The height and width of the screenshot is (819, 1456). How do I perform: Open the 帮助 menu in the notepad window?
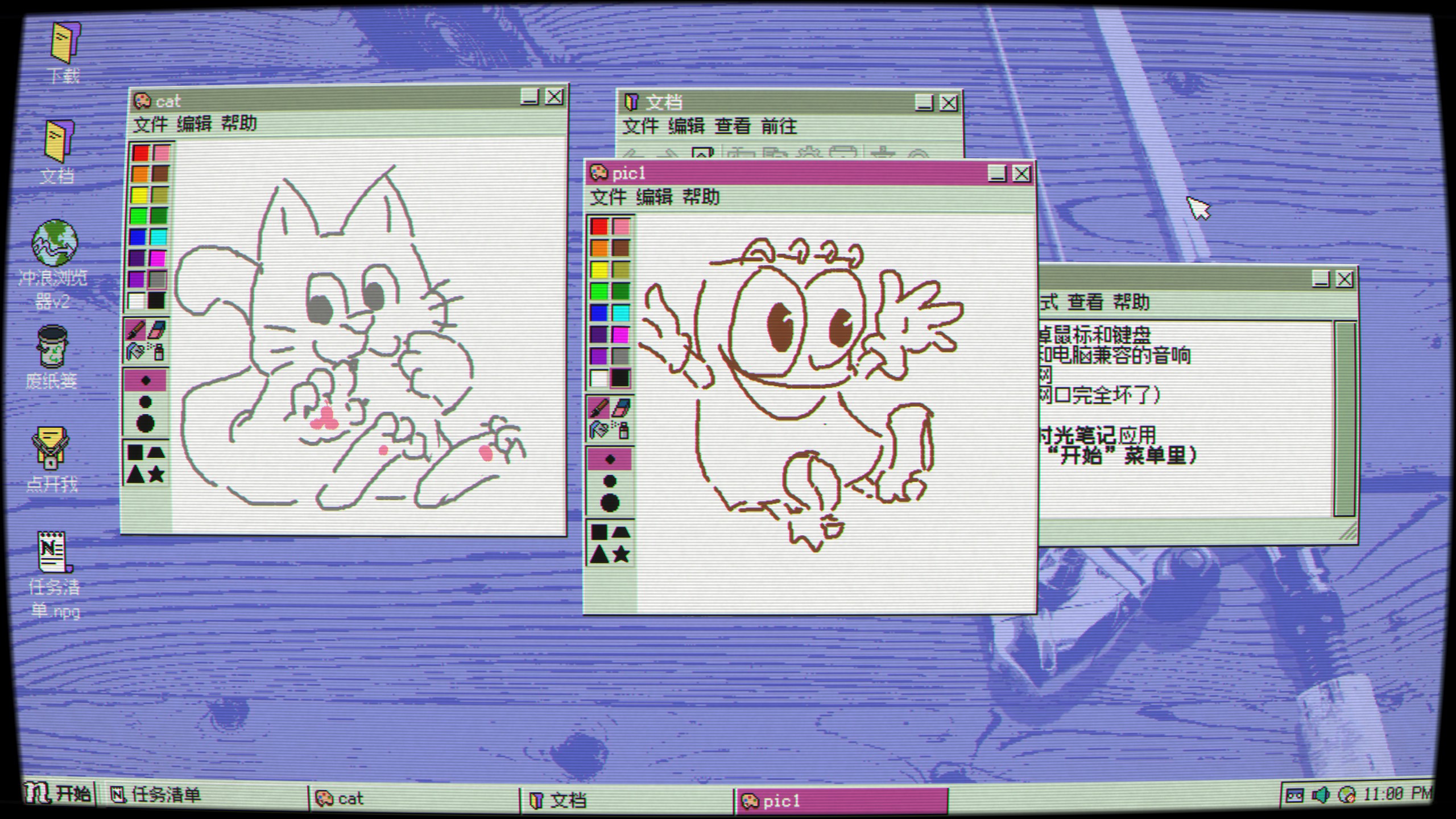point(1131,302)
